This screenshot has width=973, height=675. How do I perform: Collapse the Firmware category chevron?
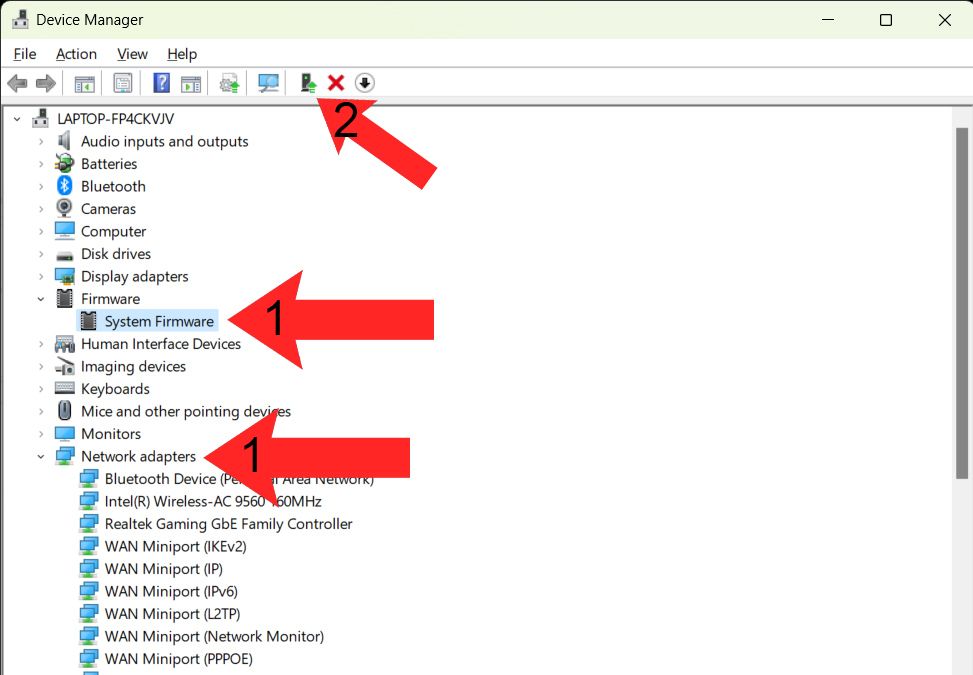click(41, 299)
